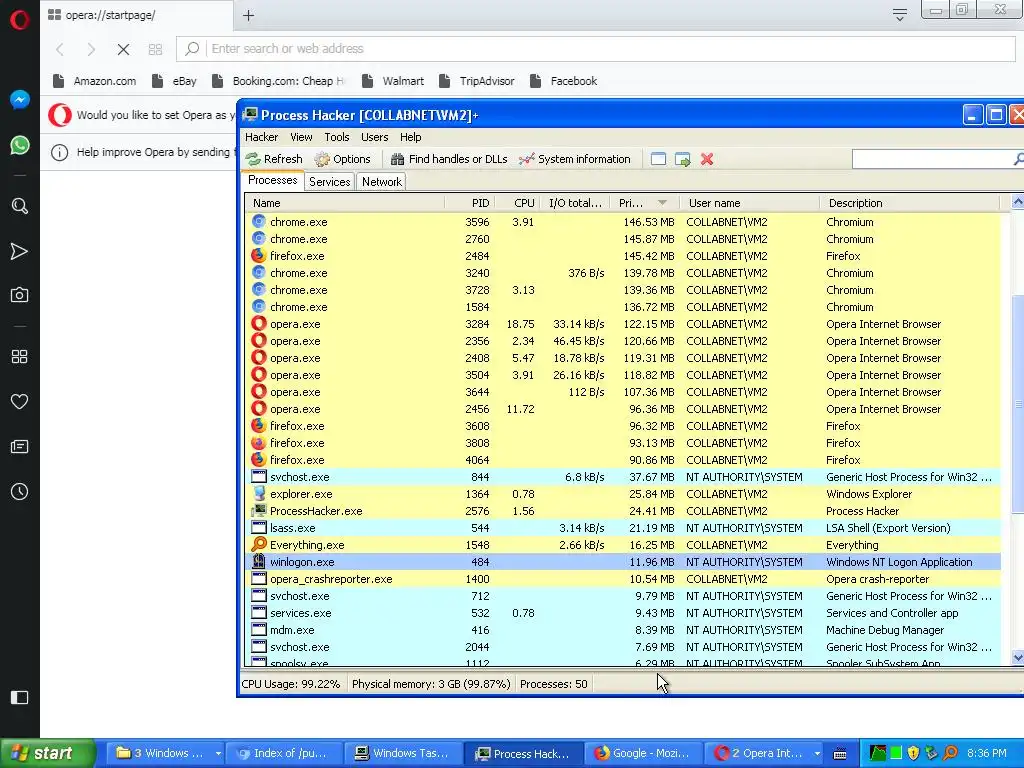Open Options in Process Hacker toolbar
This screenshot has width=1024, height=768.
tap(342, 159)
